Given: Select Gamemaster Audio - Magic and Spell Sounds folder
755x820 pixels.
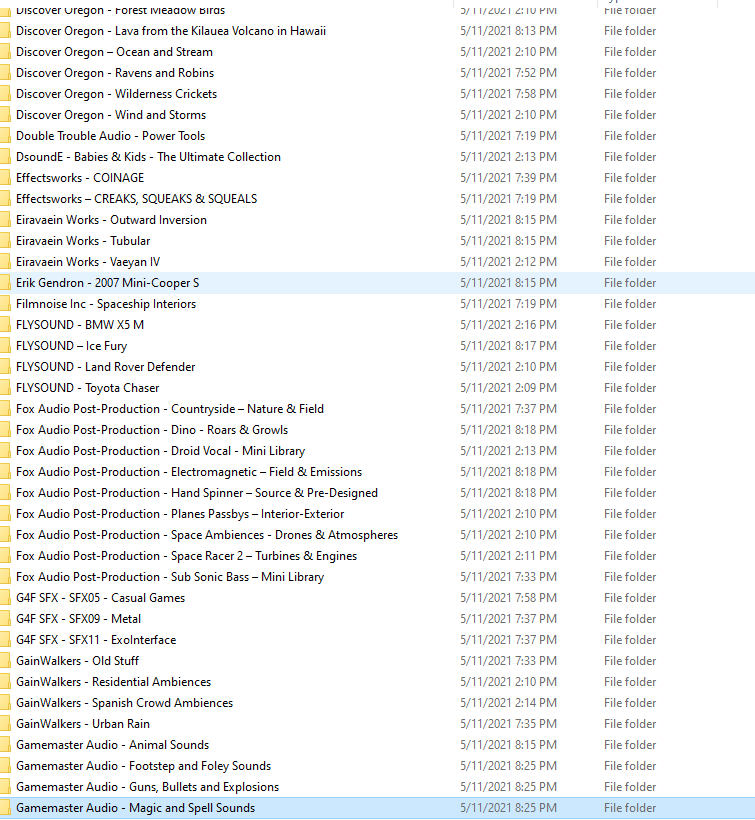Looking at the screenshot, I should [x=135, y=808].
